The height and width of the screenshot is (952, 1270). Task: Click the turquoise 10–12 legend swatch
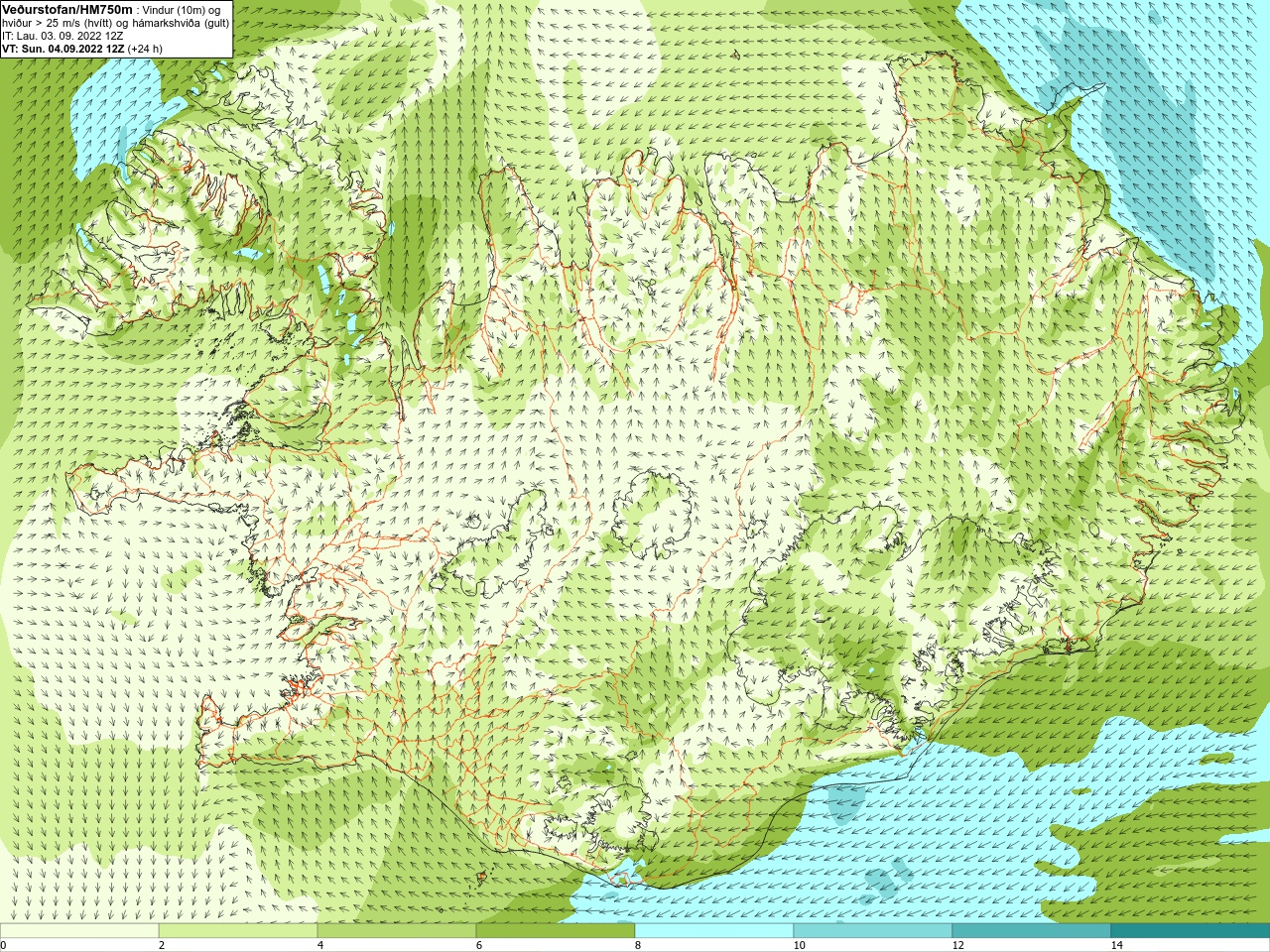point(873,931)
